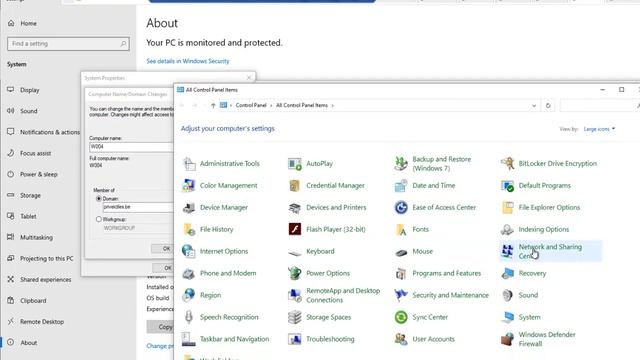Image resolution: width=640 pixels, height=360 pixels.
Task: Go up one level in Control Panel
Action: pos(213,106)
